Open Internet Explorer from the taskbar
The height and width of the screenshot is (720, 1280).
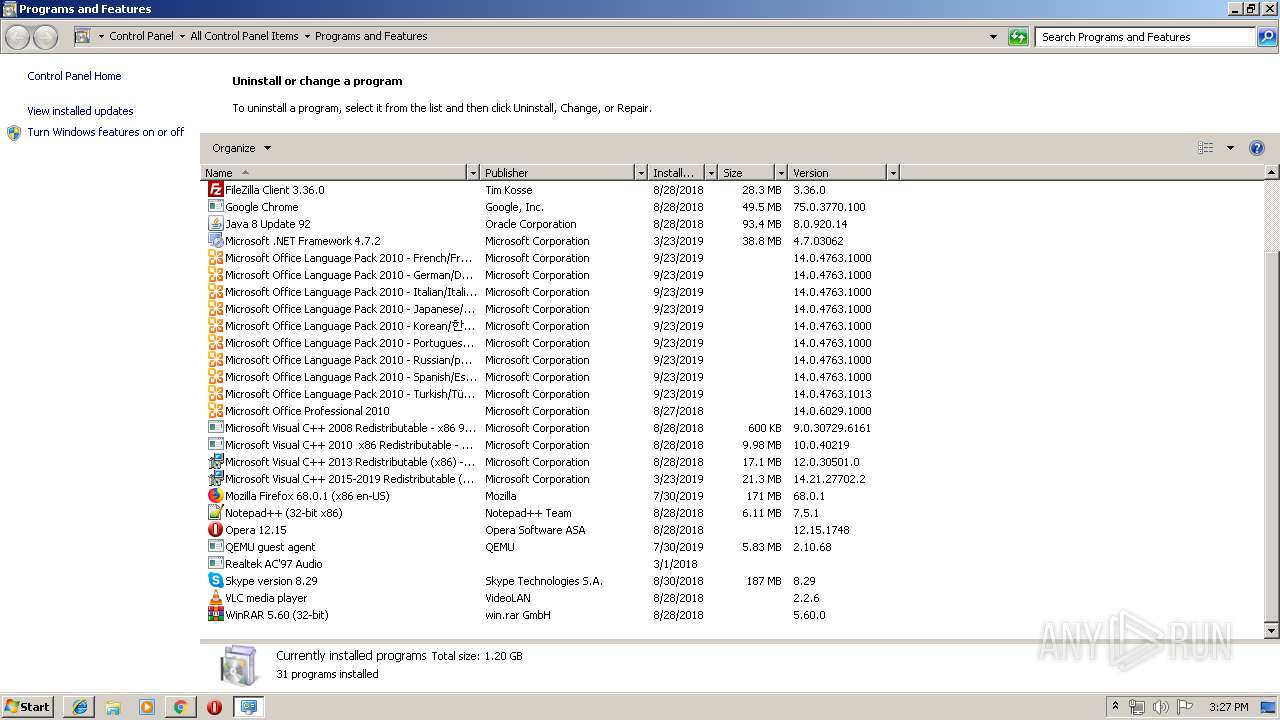pyautogui.click(x=80, y=707)
